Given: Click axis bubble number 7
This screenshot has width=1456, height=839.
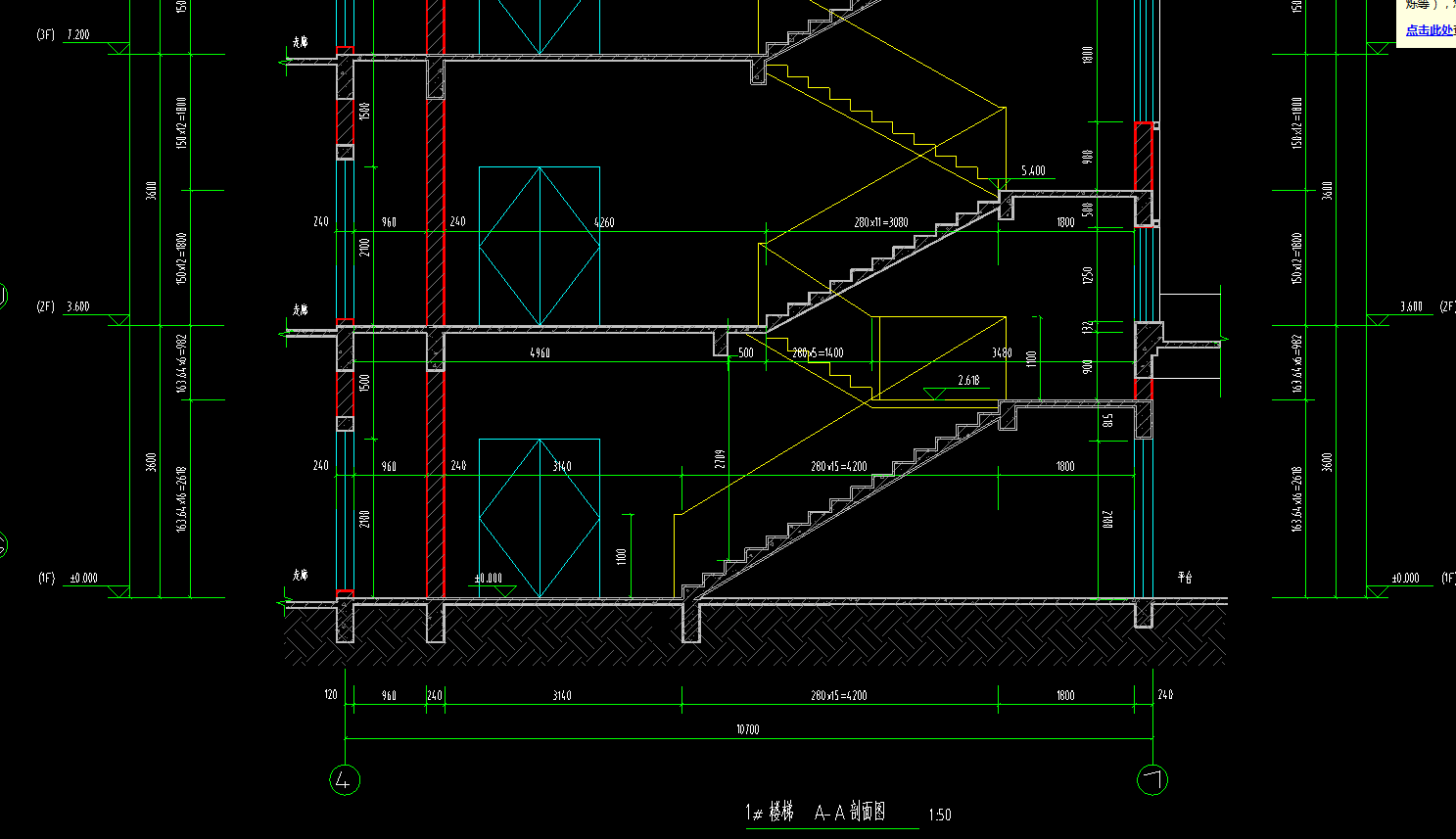Looking at the screenshot, I should point(1152,780).
